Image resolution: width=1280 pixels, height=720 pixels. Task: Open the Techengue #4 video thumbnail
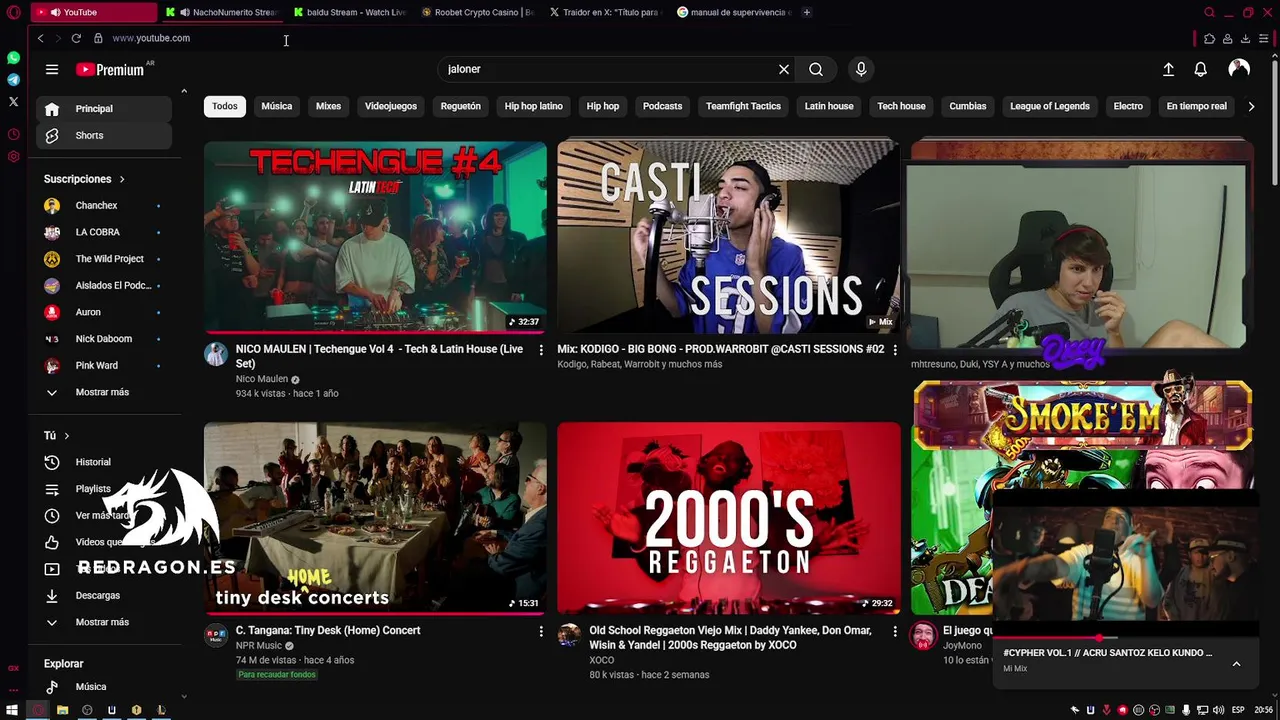click(375, 237)
